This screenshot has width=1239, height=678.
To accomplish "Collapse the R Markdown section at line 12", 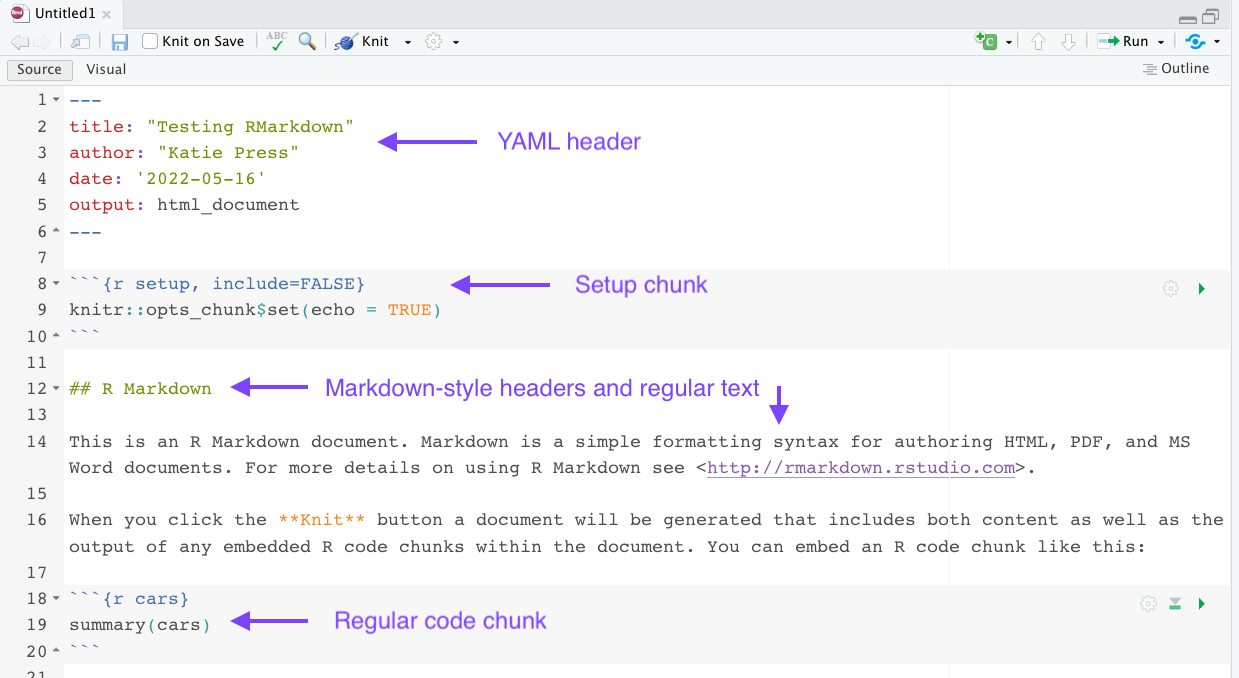I will pyautogui.click(x=56, y=389).
